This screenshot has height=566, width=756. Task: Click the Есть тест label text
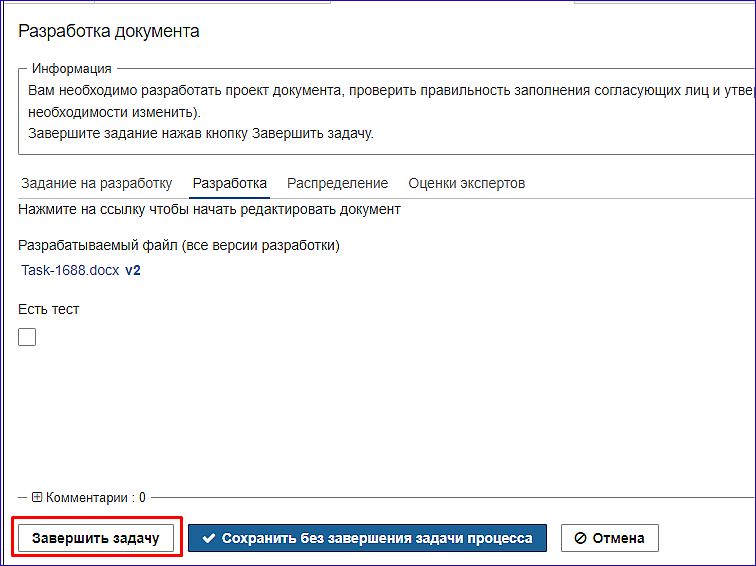point(49,309)
